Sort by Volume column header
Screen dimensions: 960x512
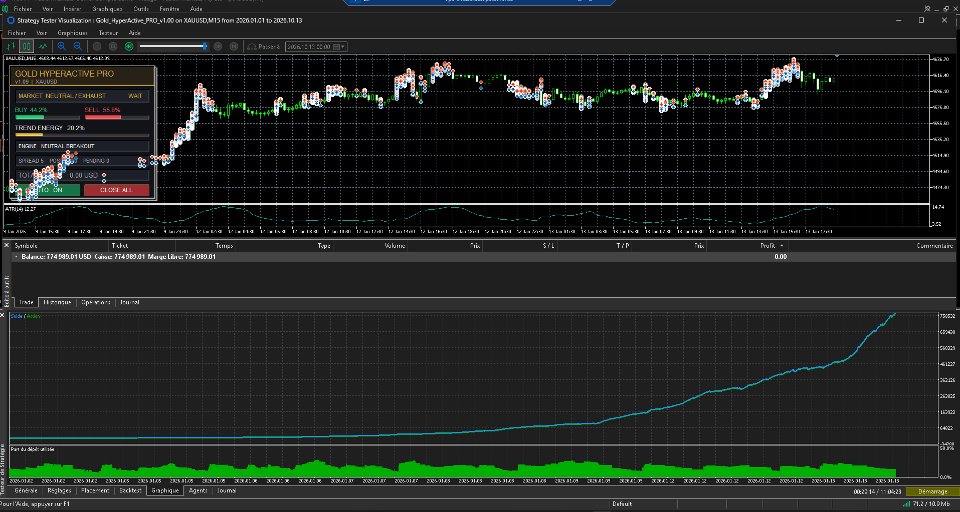tap(394, 246)
